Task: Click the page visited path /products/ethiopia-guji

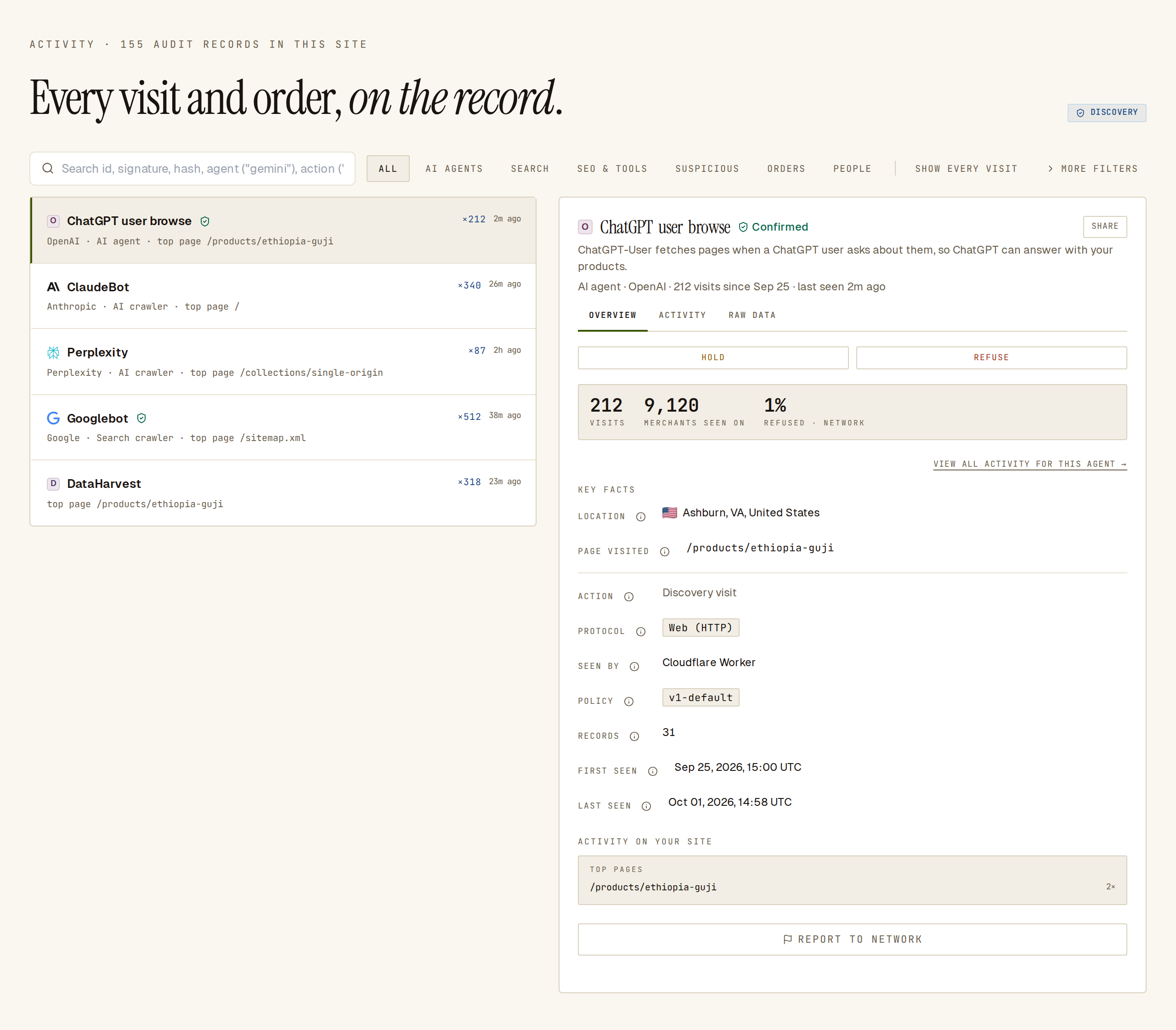Action: (x=760, y=548)
